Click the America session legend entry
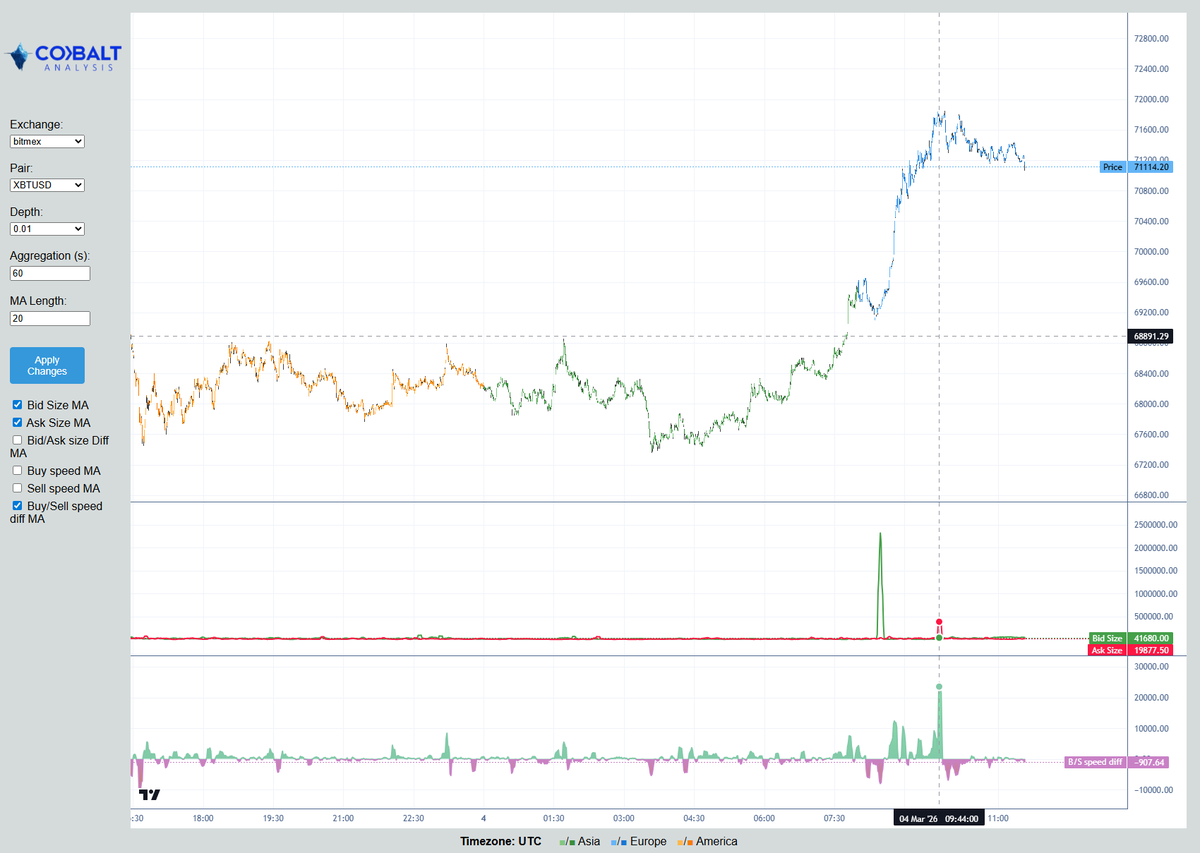The width and height of the screenshot is (1200, 853). [708, 841]
